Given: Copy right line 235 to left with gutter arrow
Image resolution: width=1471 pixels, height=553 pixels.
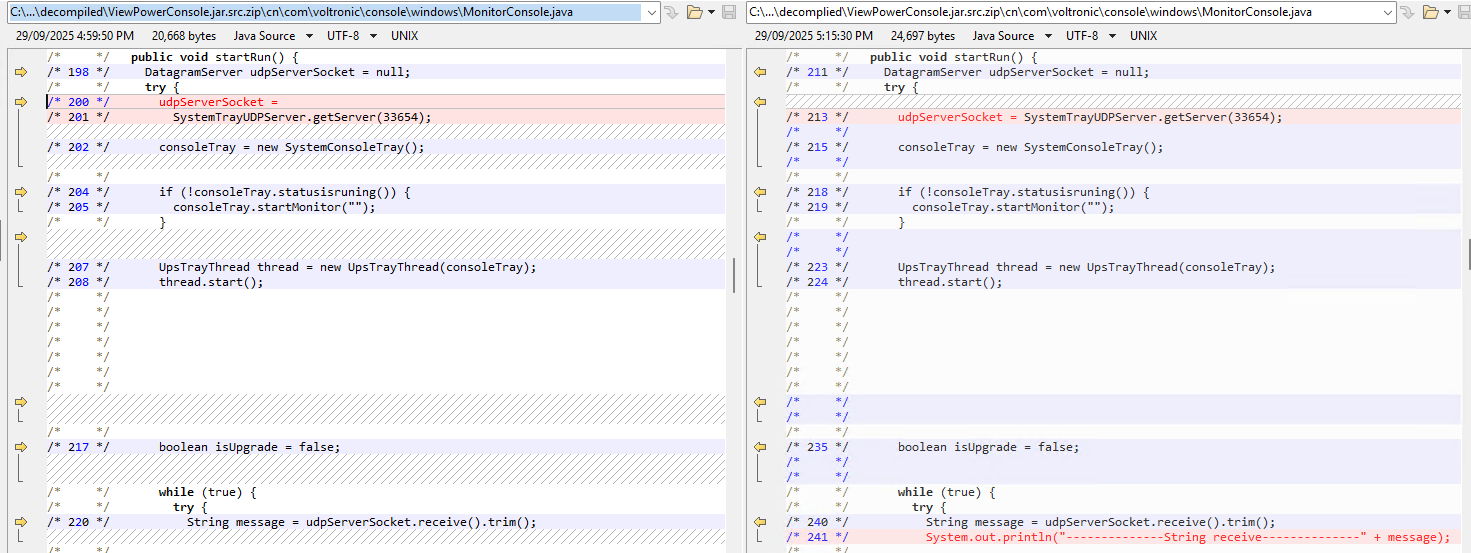Looking at the screenshot, I should click(759, 447).
